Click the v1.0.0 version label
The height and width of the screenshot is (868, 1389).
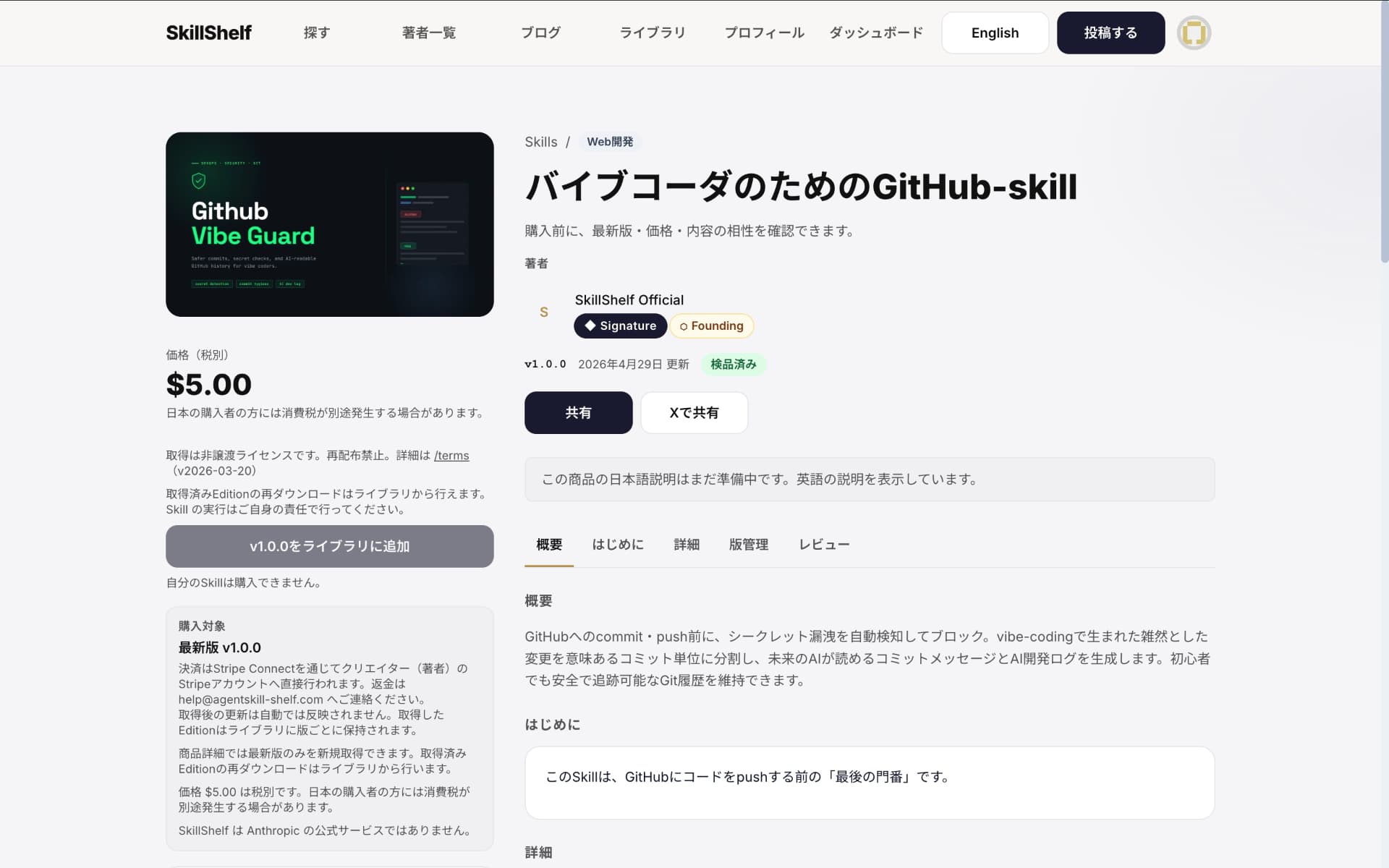click(x=545, y=364)
